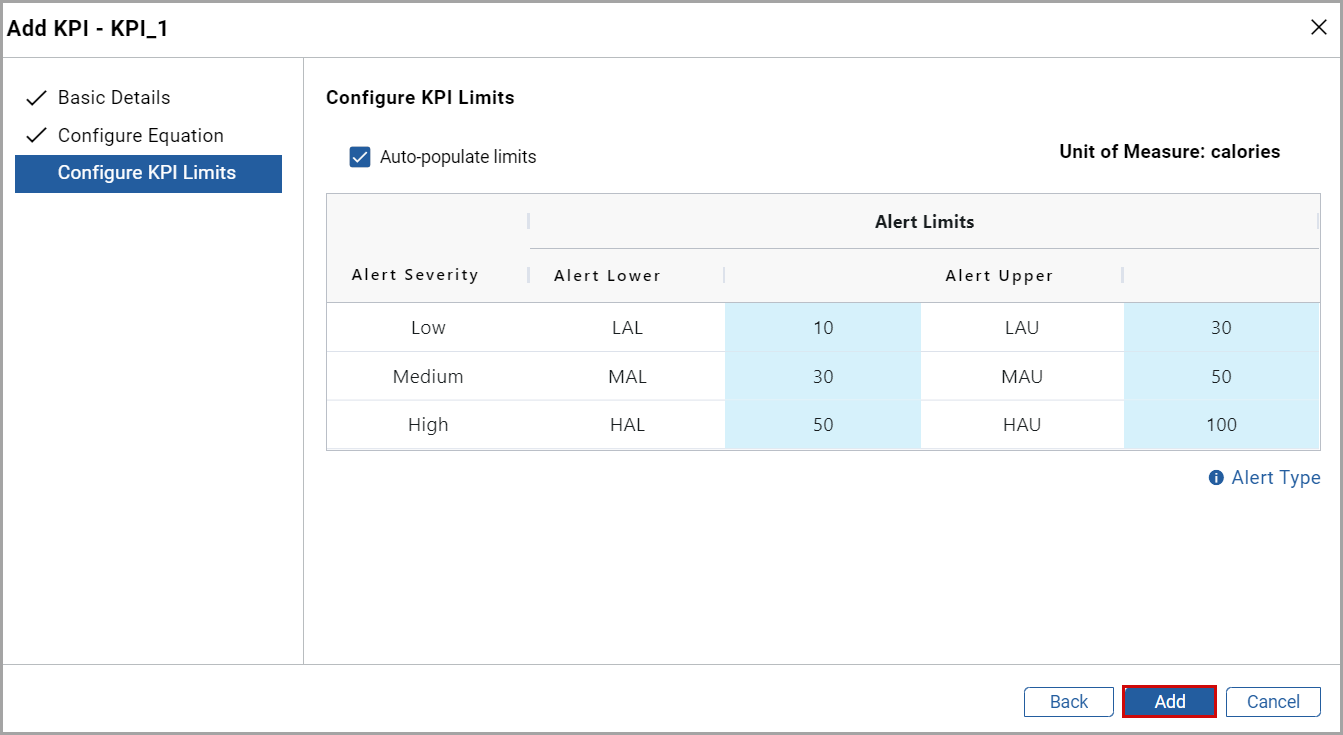Select the Basic Details step

(114, 97)
